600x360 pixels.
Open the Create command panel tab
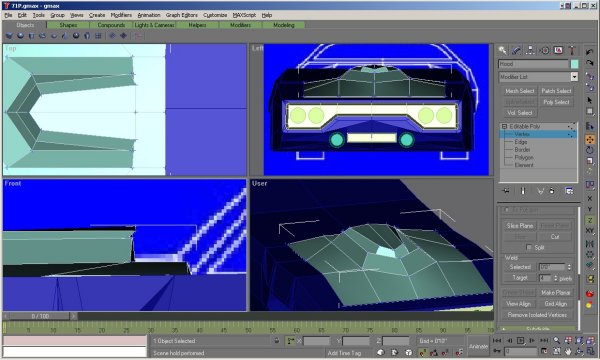[502, 50]
